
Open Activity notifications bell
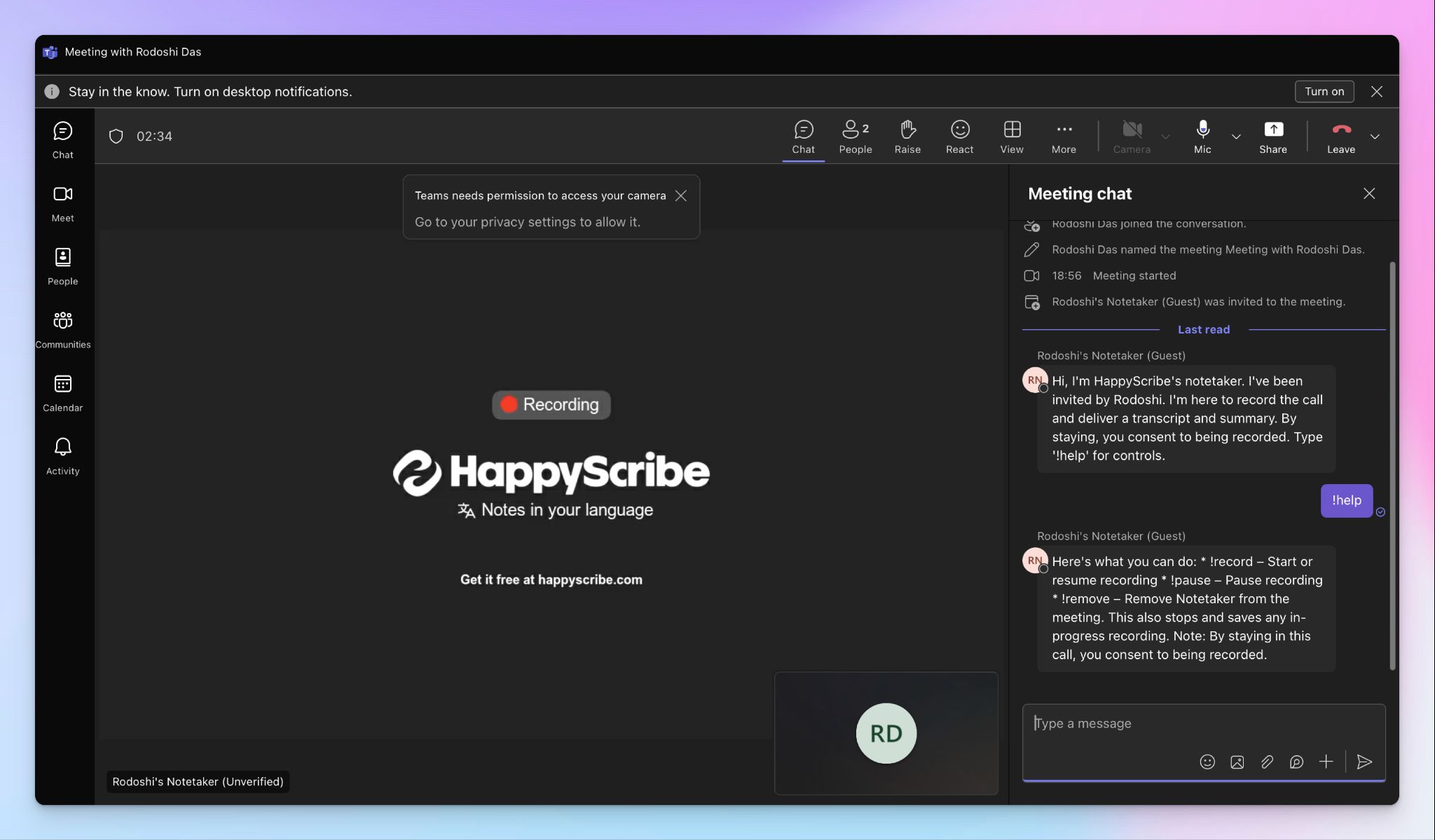click(62, 457)
